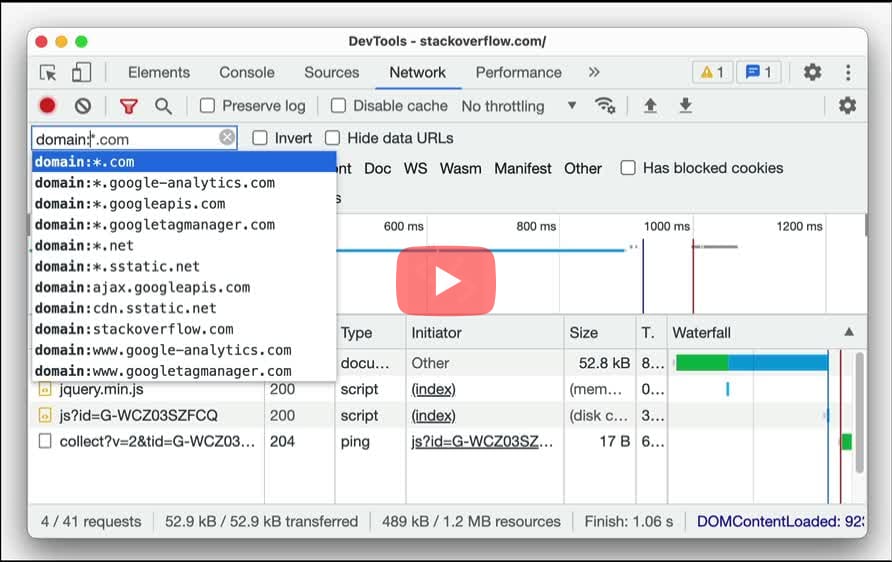Click the request list vertical scrollbar
892x562 pixels.
pyautogui.click(x=859, y=412)
